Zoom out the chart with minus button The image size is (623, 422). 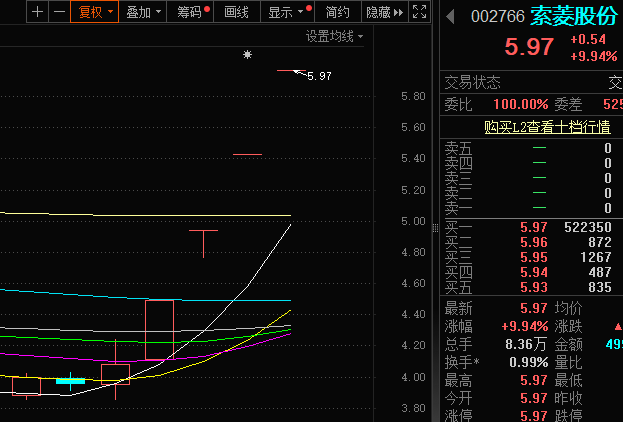[59, 12]
